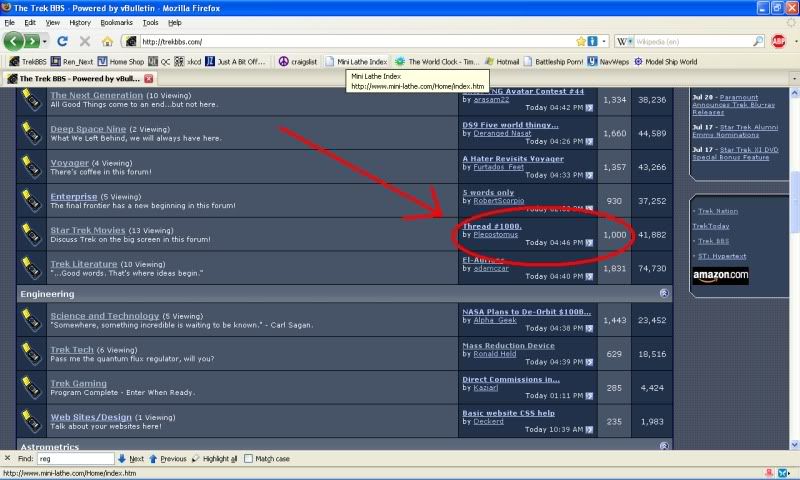Click forum status icon for Deep Space Nine
800x480 pixels.
pos(32,133)
